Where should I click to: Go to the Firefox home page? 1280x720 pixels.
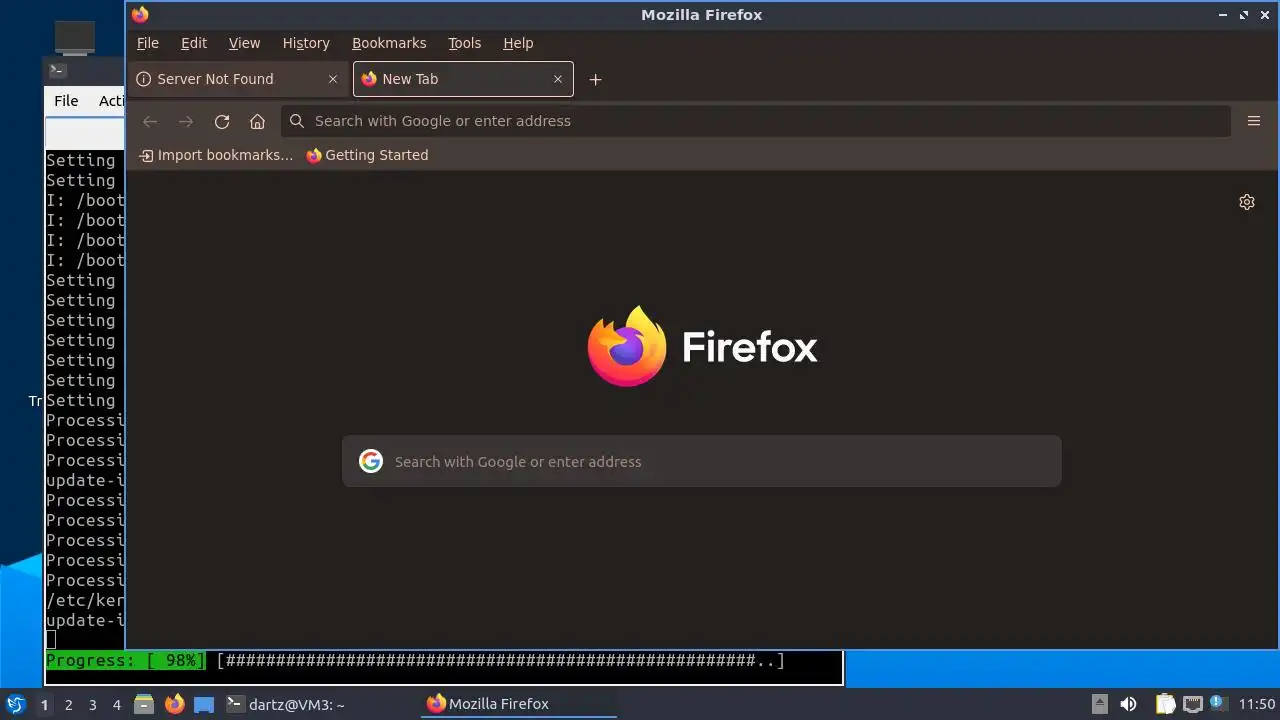coord(257,121)
